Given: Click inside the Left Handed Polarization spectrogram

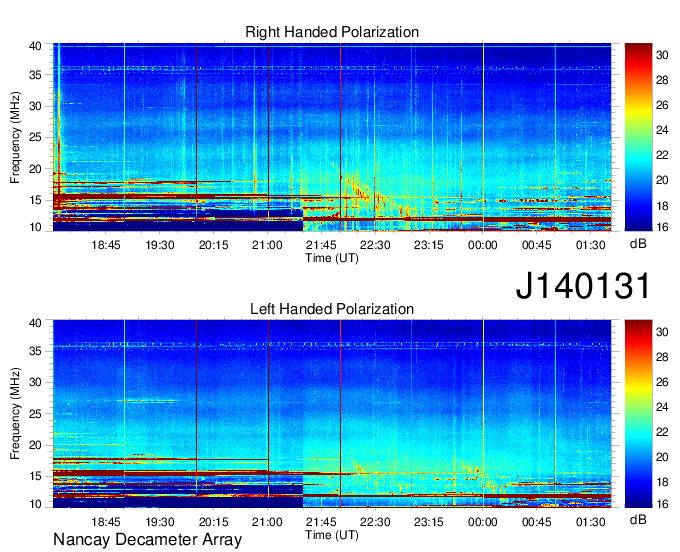Looking at the screenshot, I should tap(332, 414).
